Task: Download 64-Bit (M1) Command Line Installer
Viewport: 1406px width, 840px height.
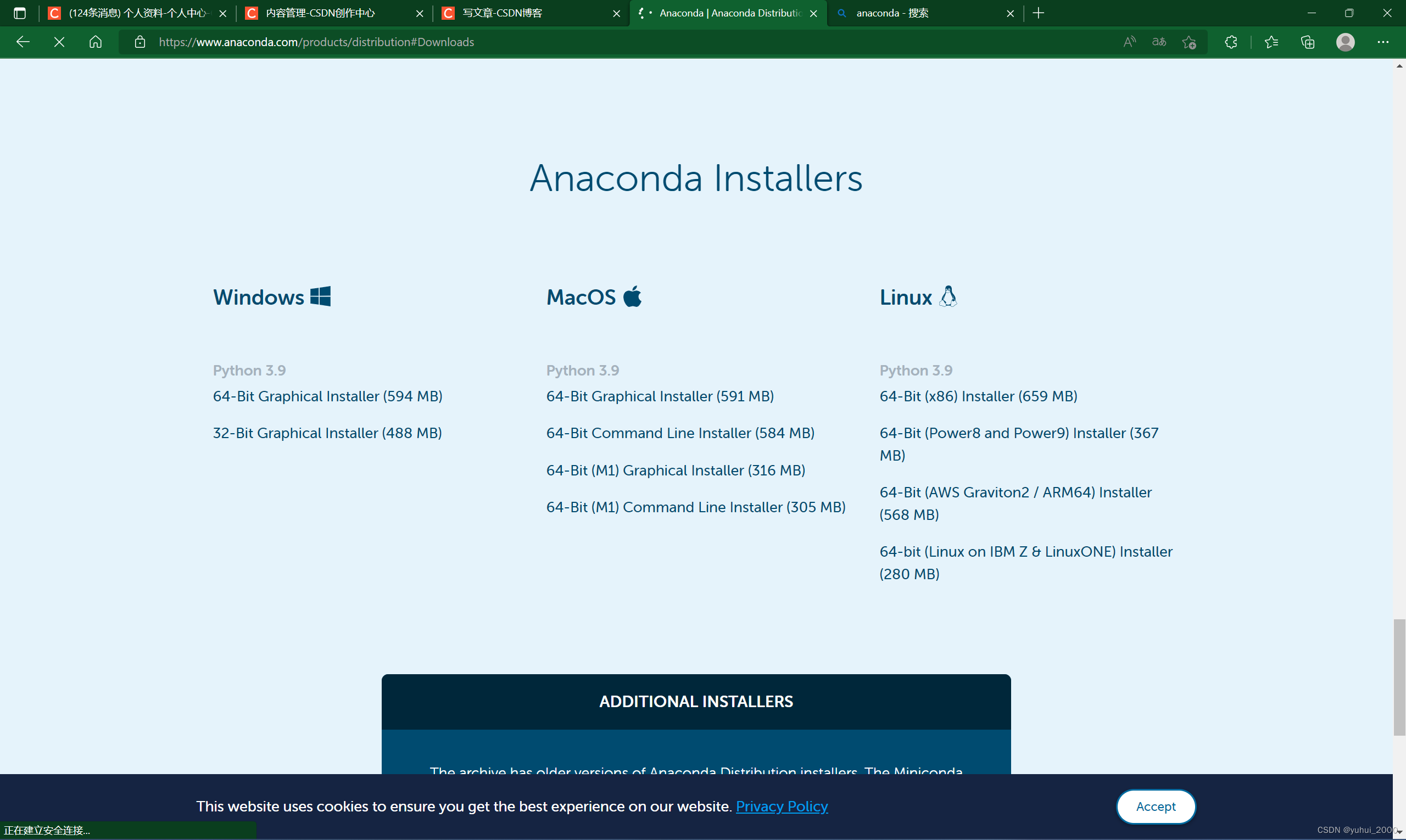Action: click(x=696, y=507)
